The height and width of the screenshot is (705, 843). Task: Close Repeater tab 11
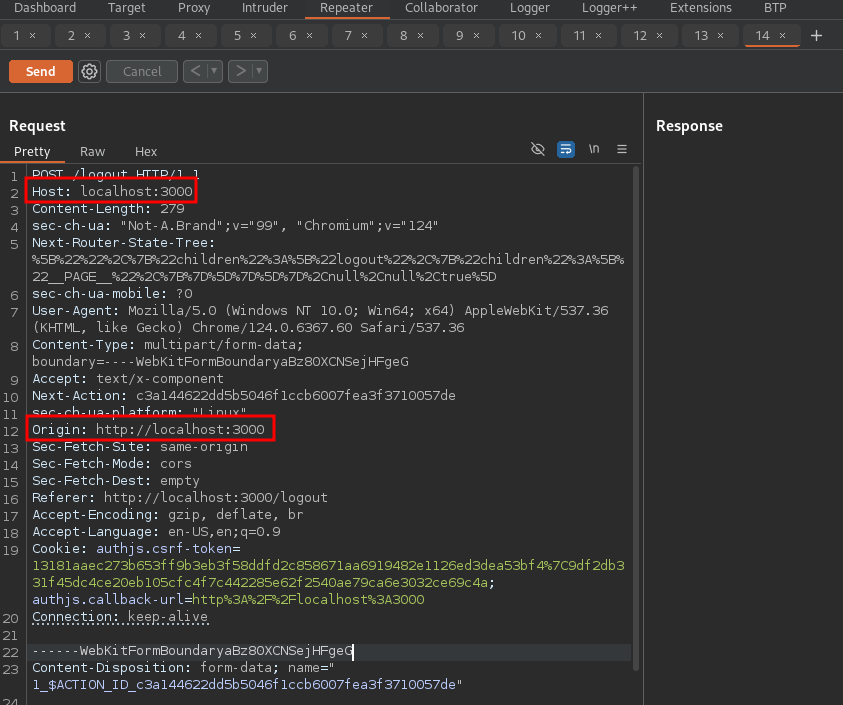598,35
